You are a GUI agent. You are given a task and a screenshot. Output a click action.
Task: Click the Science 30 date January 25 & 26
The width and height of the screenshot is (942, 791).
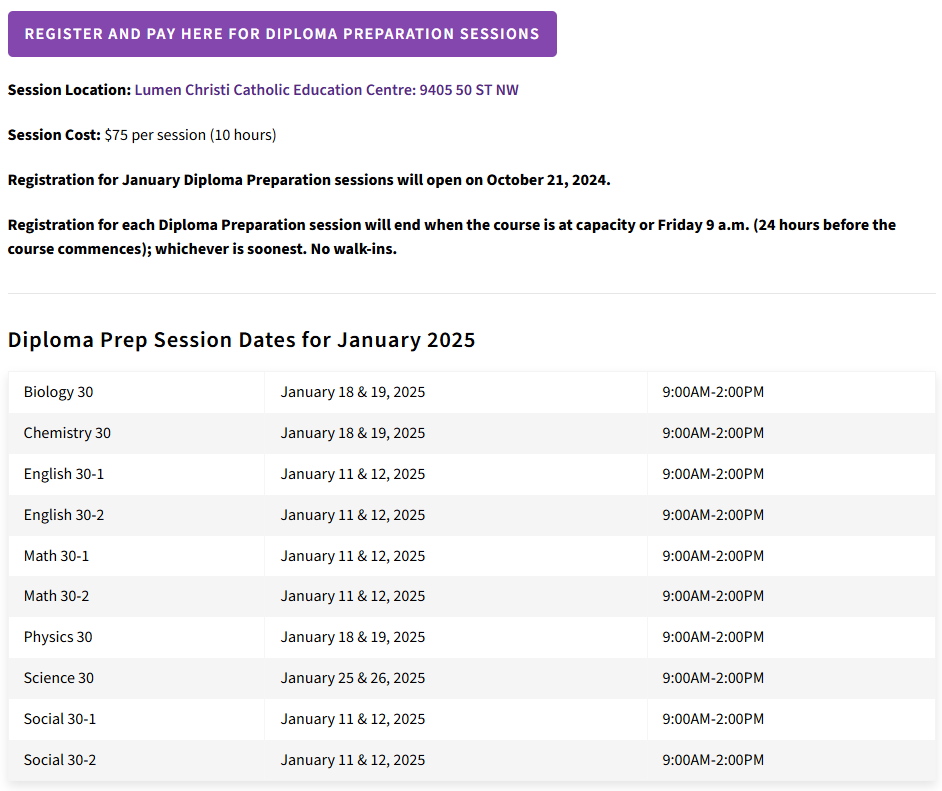coord(353,678)
